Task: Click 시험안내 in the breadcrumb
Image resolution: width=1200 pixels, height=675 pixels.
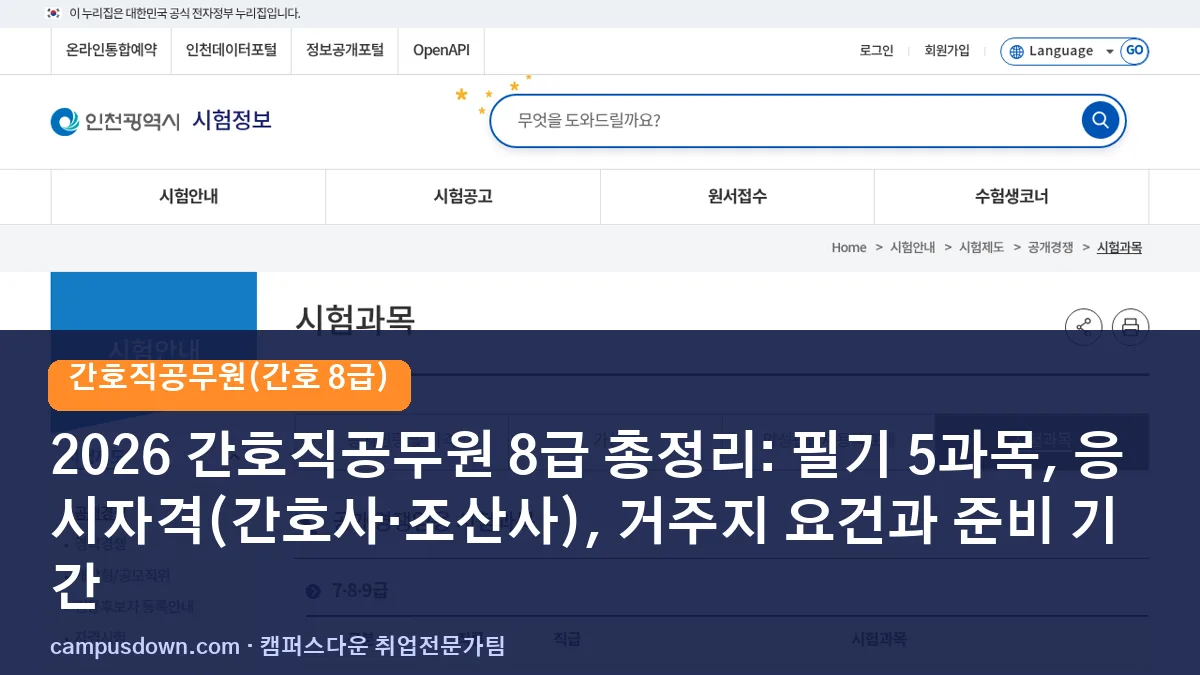Action: tap(912, 248)
